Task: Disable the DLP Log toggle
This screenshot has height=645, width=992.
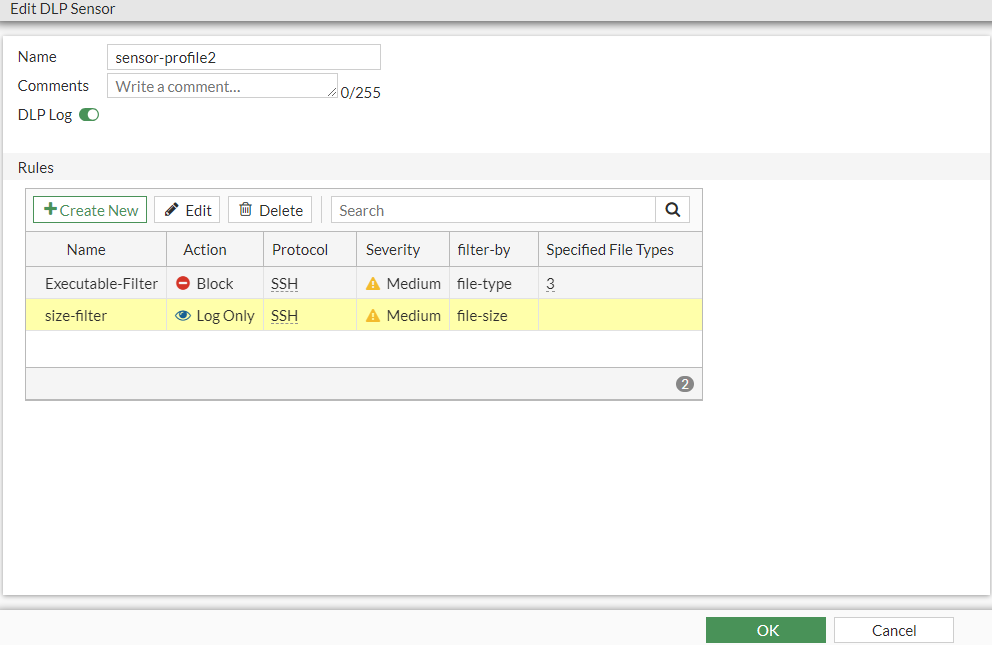Action: click(89, 114)
